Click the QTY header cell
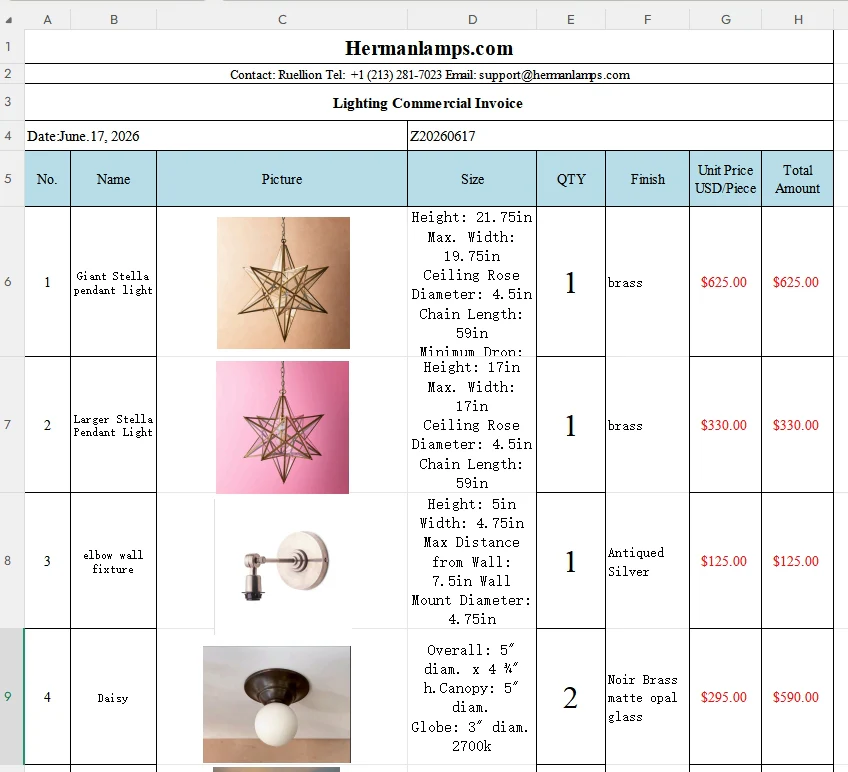 pyautogui.click(x=571, y=179)
